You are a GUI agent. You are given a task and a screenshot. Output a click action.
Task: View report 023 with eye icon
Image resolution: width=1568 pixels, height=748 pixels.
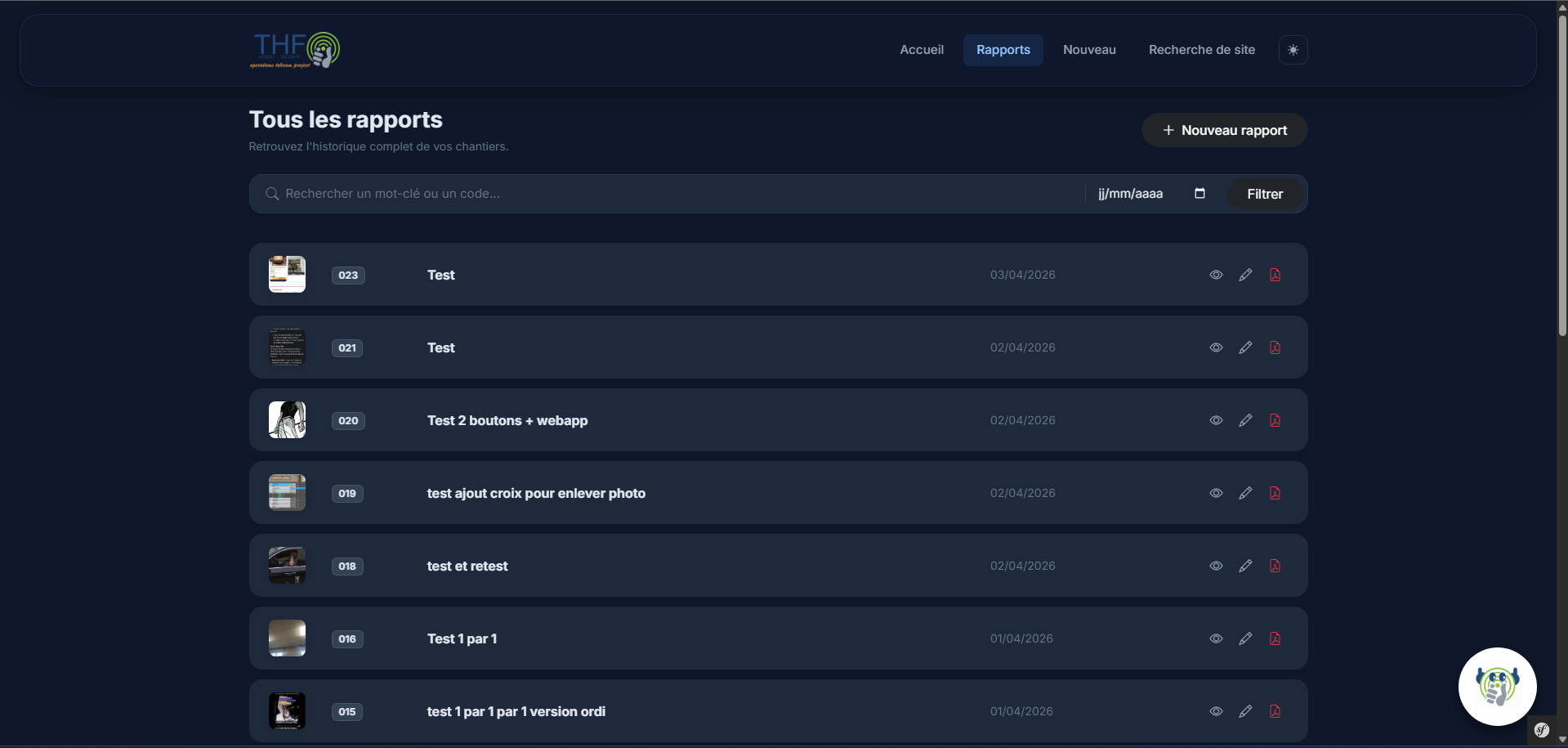(x=1216, y=275)
